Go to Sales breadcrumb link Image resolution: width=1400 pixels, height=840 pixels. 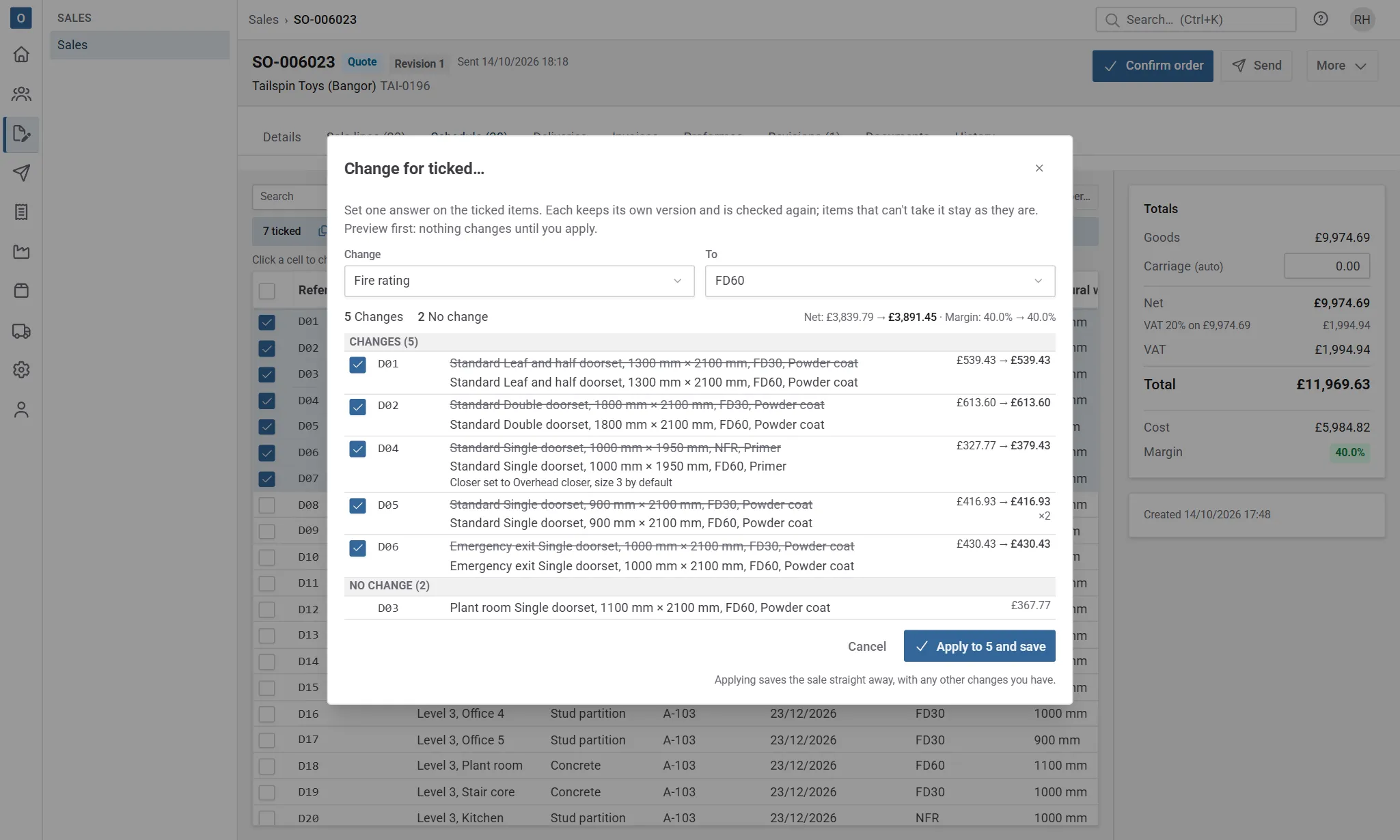coord(263,20)
